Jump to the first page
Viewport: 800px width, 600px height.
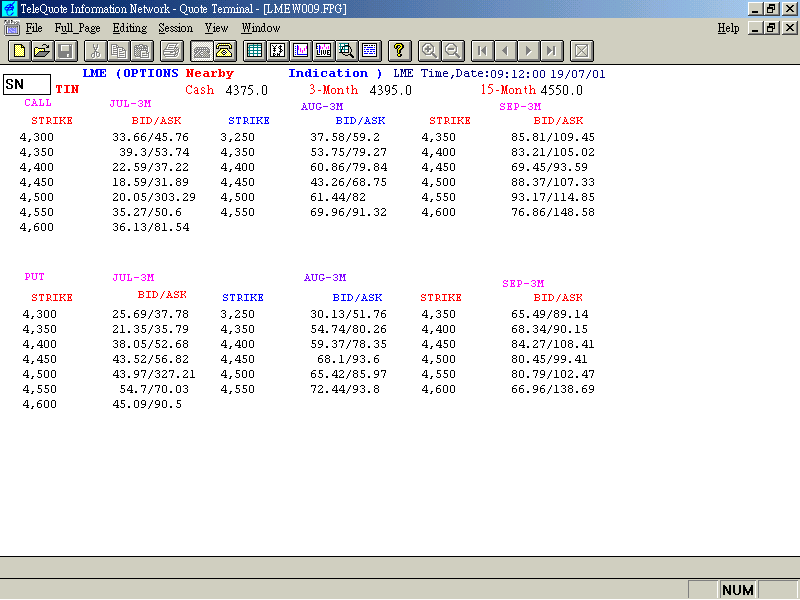coord(482,51)
